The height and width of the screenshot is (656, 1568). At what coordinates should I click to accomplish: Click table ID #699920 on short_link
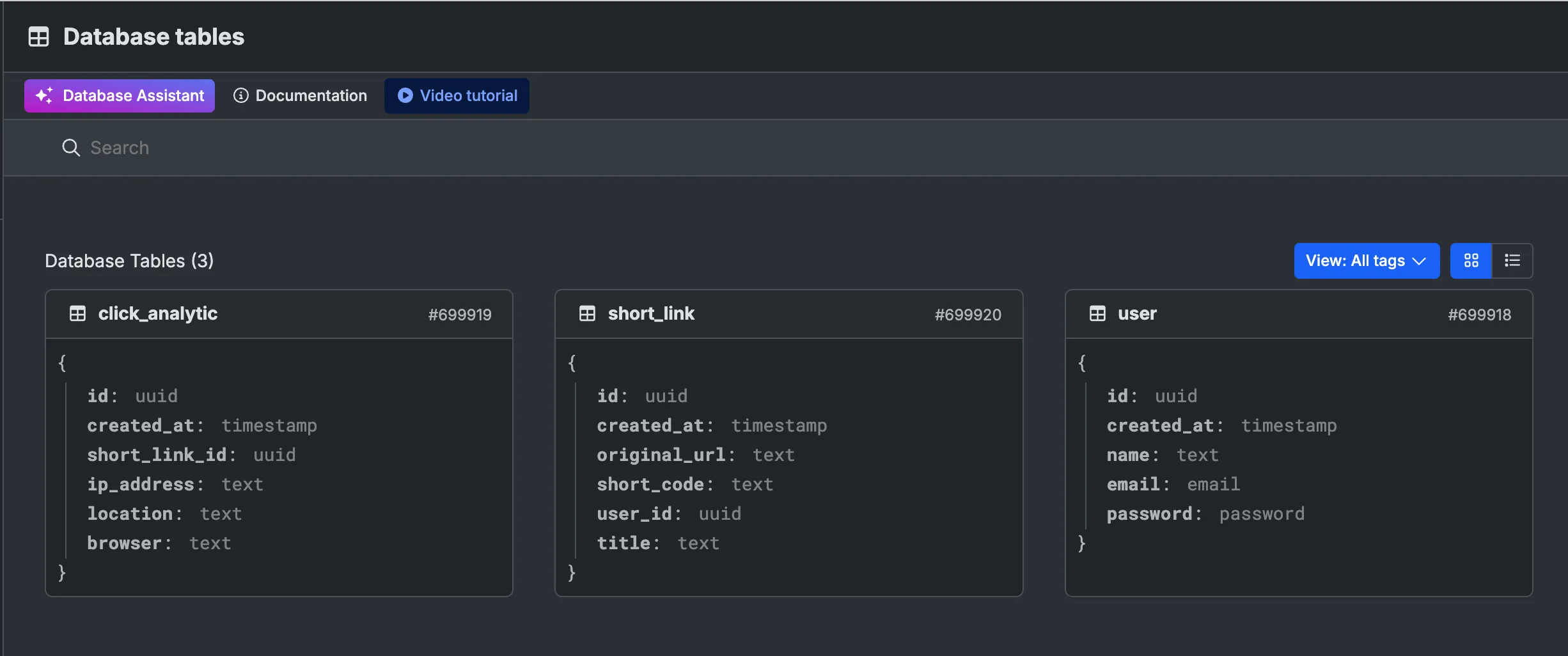point(968,315)
